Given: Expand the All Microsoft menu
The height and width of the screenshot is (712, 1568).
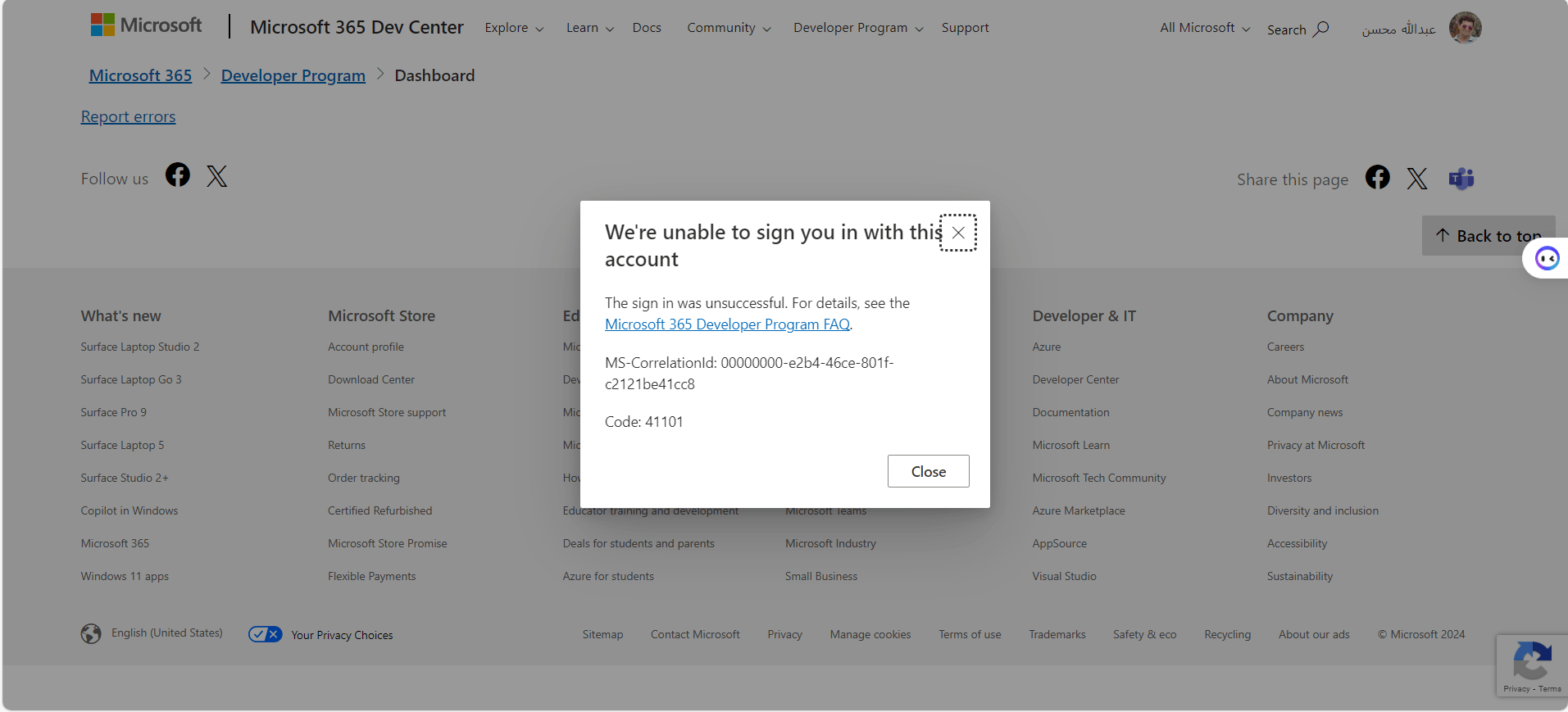Looking at the screenshot, I should pos(1205,28).
